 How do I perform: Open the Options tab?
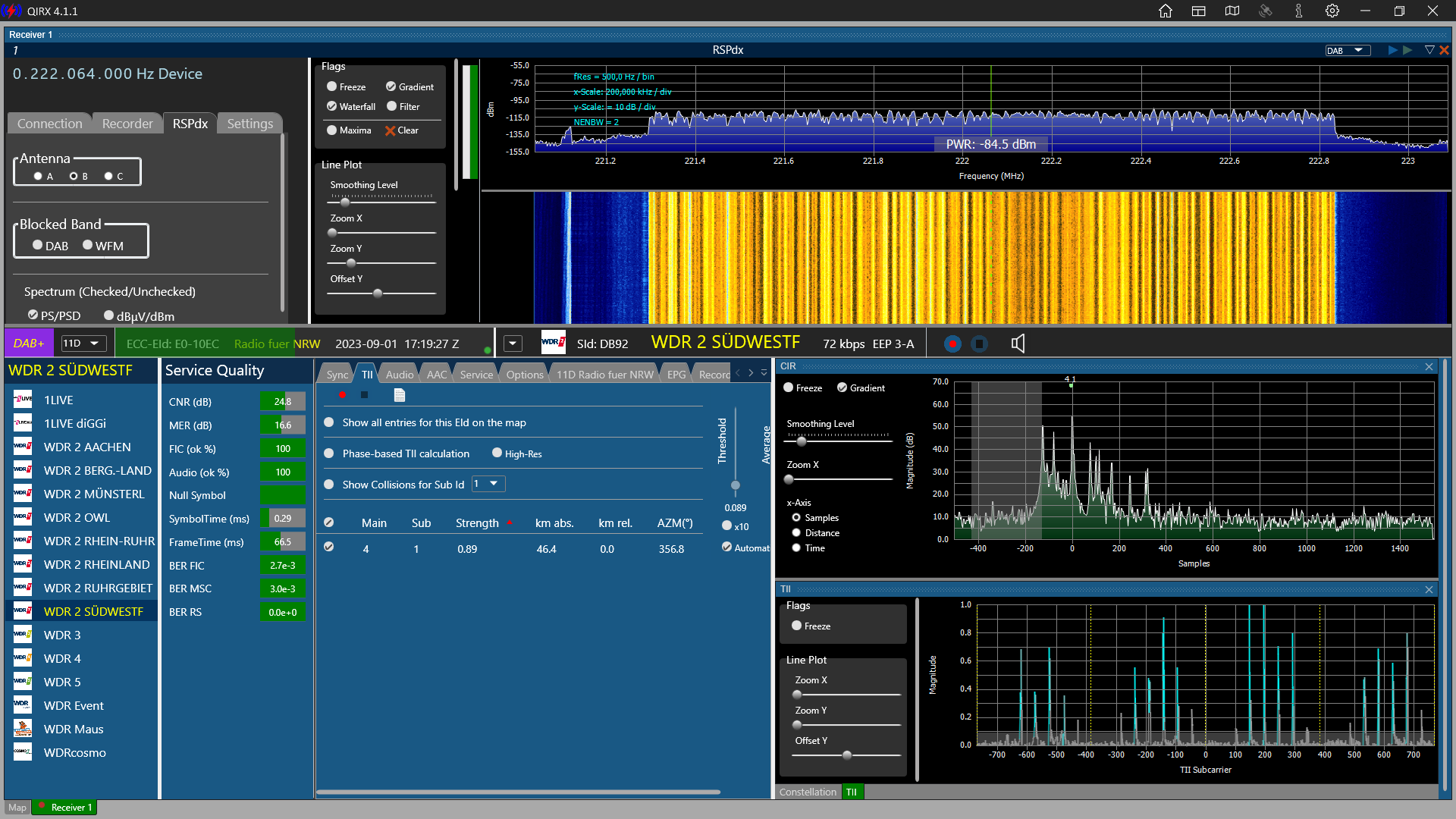[x=525, y=375]
